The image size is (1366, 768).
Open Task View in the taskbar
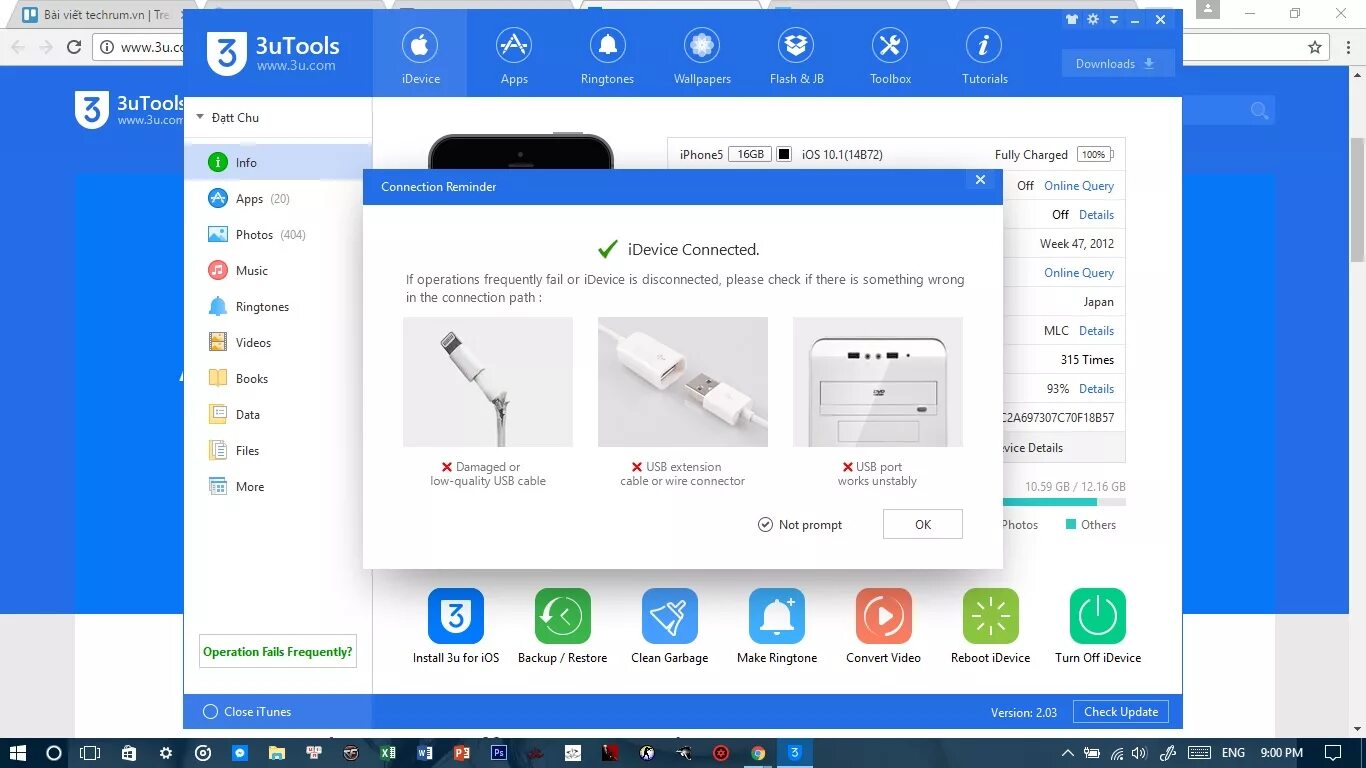90,753
